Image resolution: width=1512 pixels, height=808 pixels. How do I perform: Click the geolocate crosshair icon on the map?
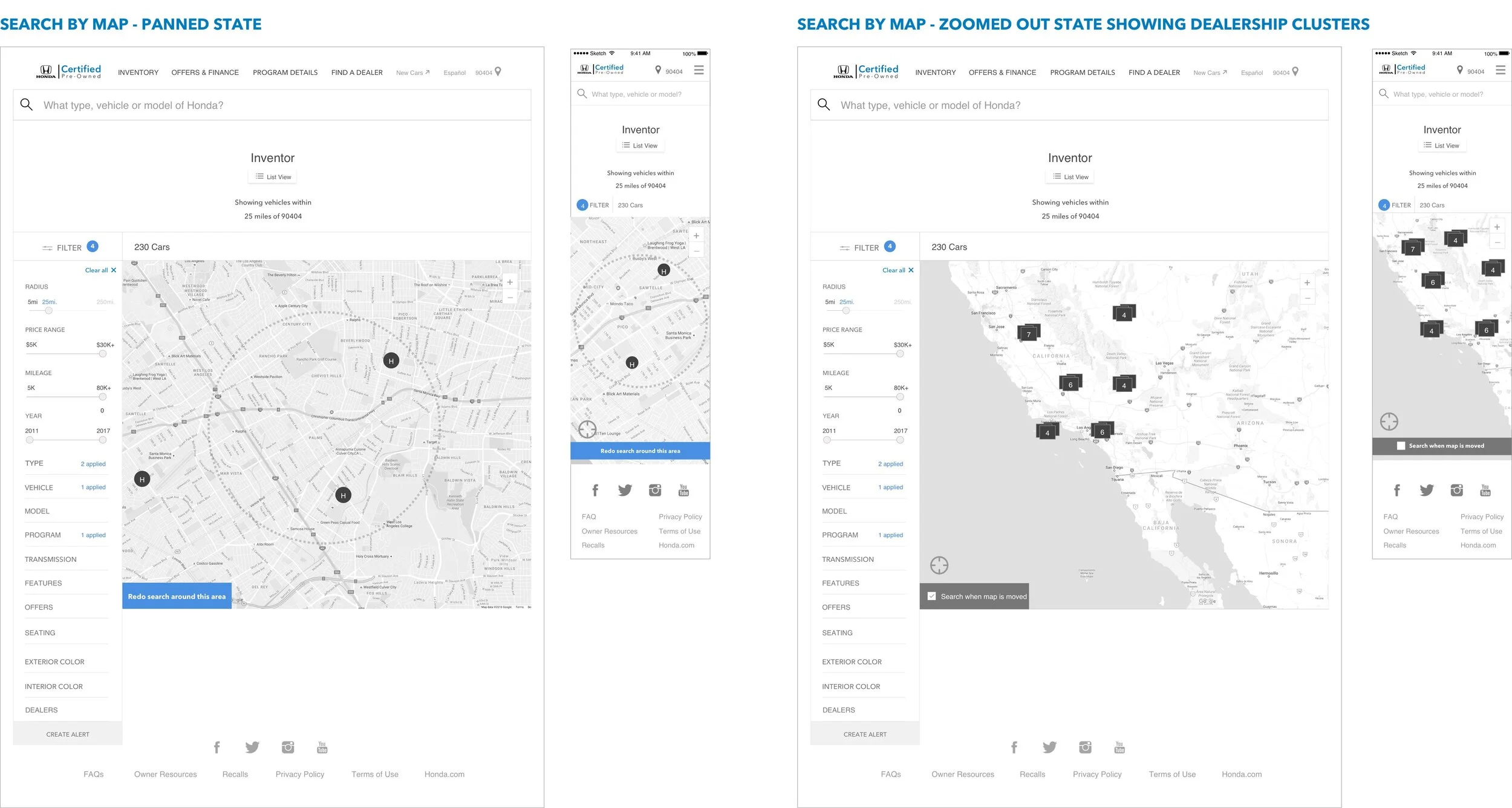pyautogui.click(x=938, y=565)
